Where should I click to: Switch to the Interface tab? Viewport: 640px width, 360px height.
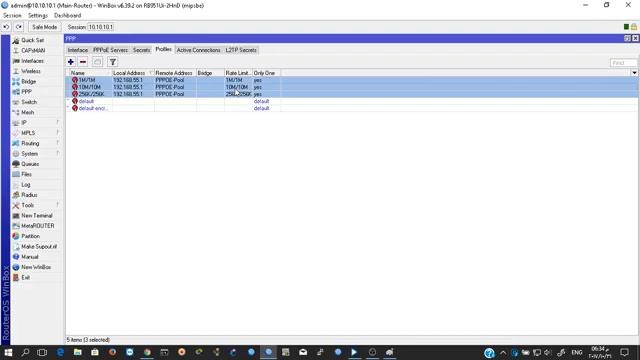78,50
